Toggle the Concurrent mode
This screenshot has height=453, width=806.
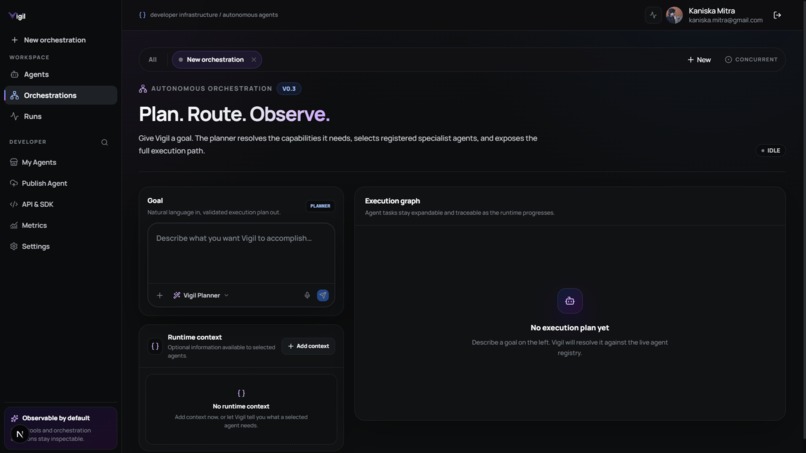tap(751, 60)
